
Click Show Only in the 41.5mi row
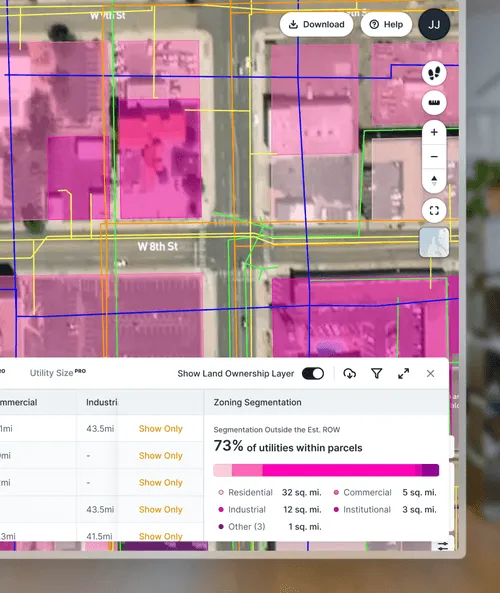[161, 536]
